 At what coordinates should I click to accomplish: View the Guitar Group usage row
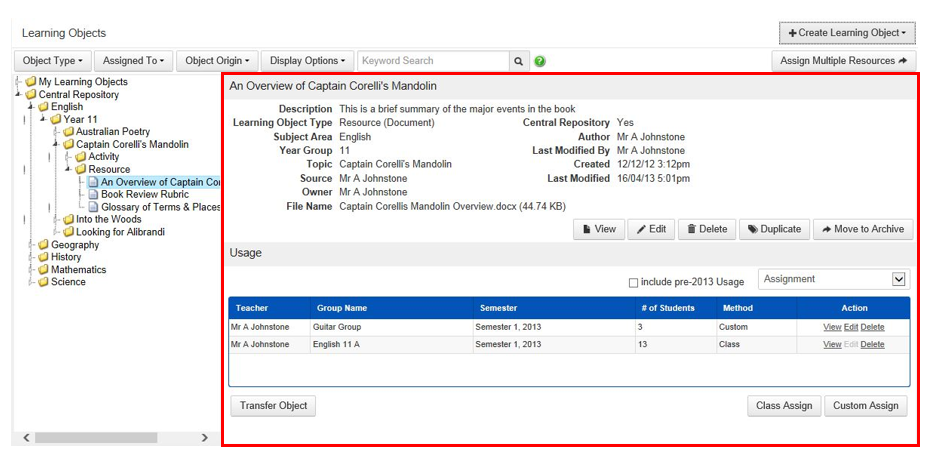coord(831,327)
